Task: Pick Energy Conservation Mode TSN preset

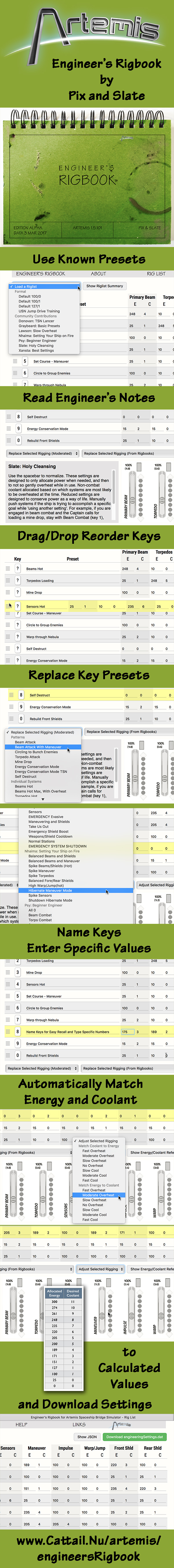Action: pyautogui.click(x=41, y=771)
